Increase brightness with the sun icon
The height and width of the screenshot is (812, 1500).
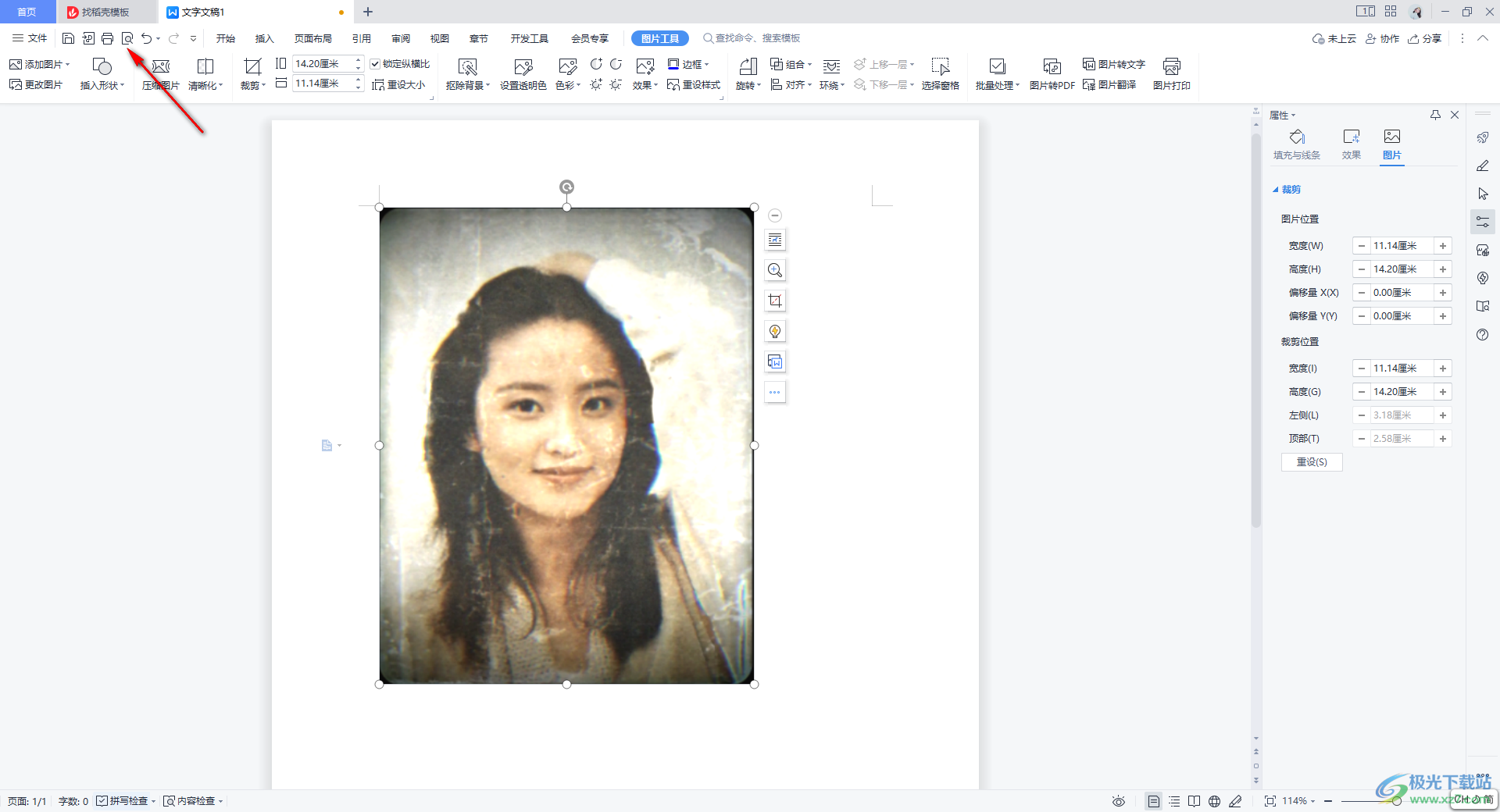pos(596,84)
